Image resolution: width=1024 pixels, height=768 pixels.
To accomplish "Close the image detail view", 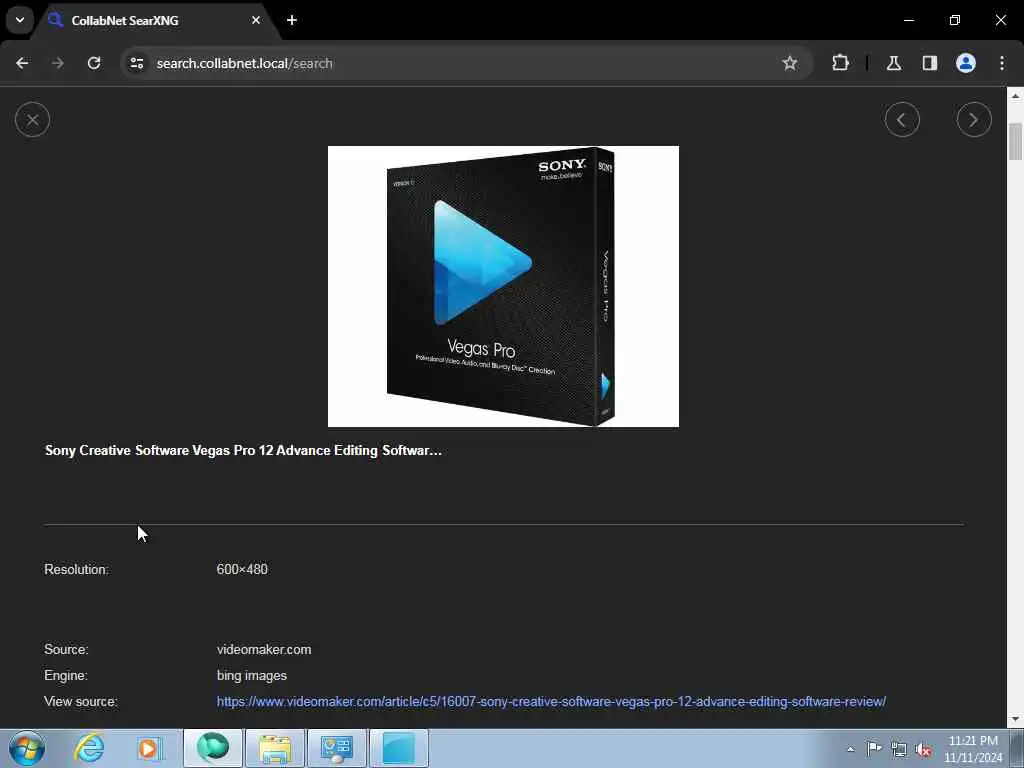I will pos(32,120).
